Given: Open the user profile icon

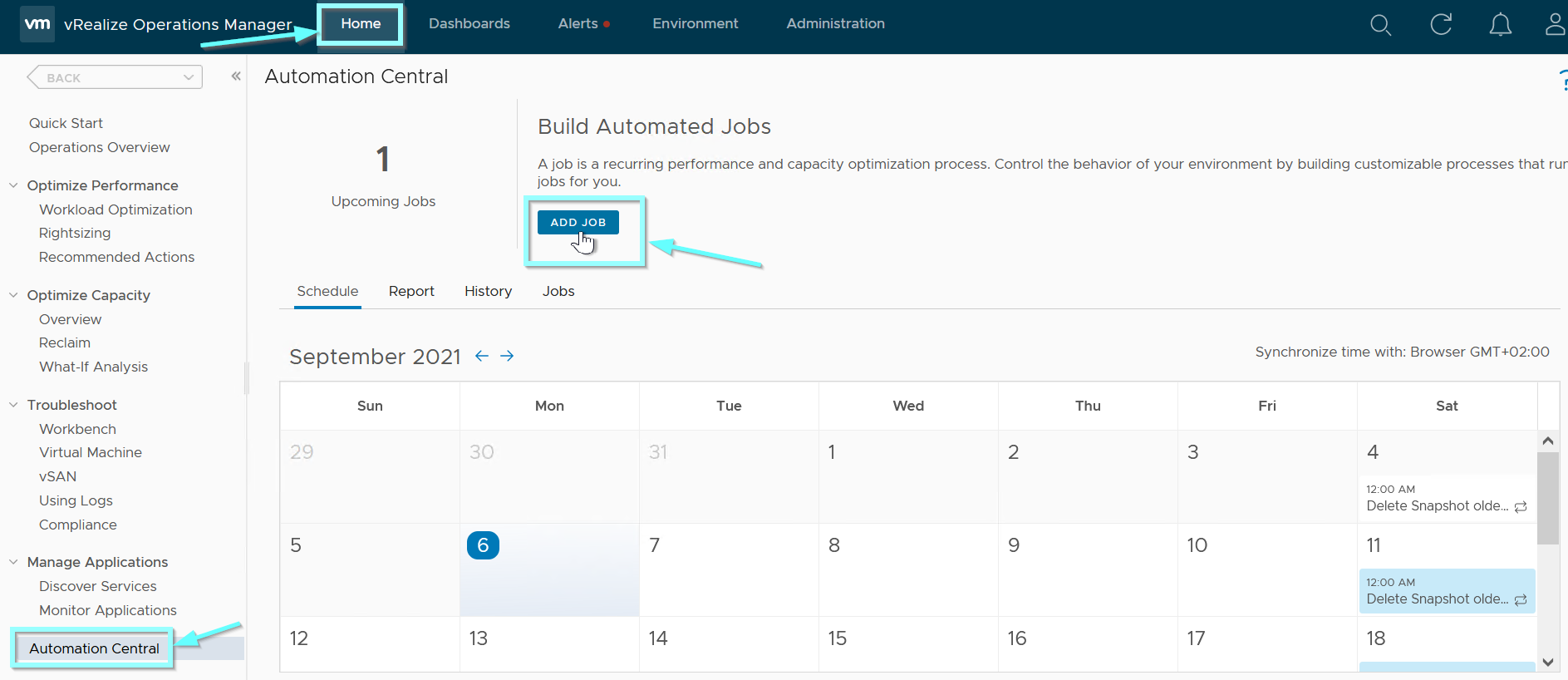Looking at the screenshot, I should pyautogui.click(x=1556, y=24).
